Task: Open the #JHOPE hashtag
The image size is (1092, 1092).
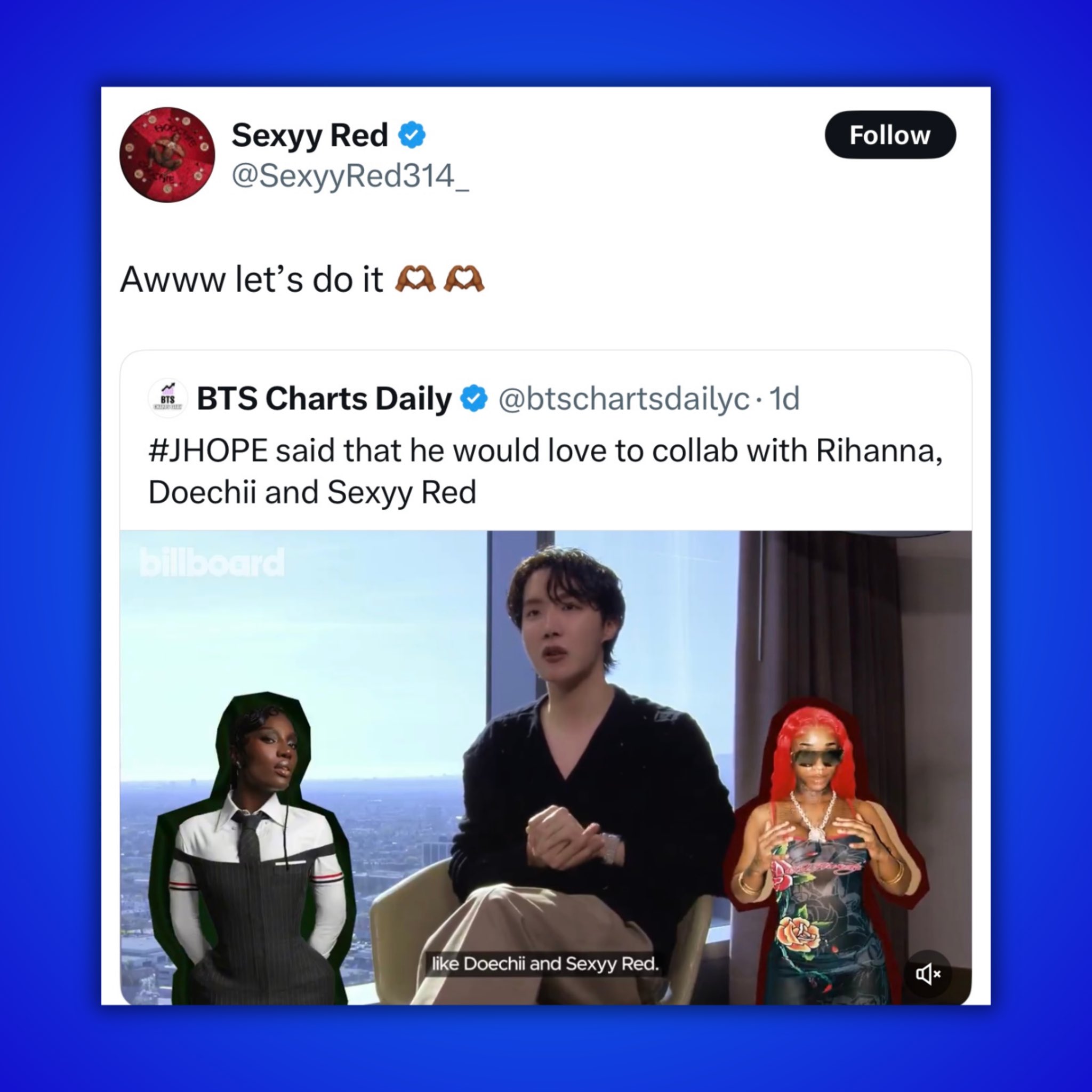Action: tap(207, 451)
